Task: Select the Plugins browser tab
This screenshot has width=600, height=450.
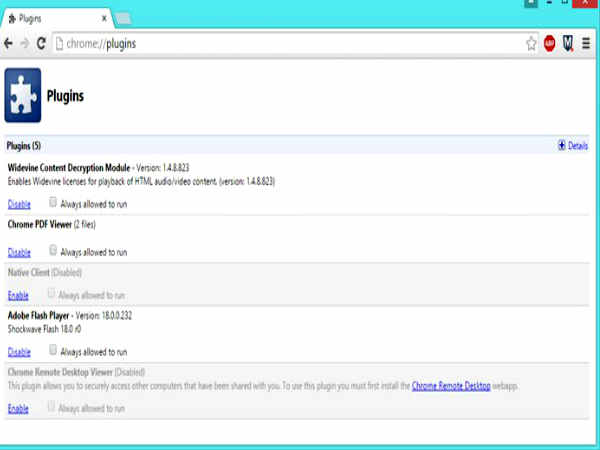Action: pyautogui.click(x=57, y=18)
